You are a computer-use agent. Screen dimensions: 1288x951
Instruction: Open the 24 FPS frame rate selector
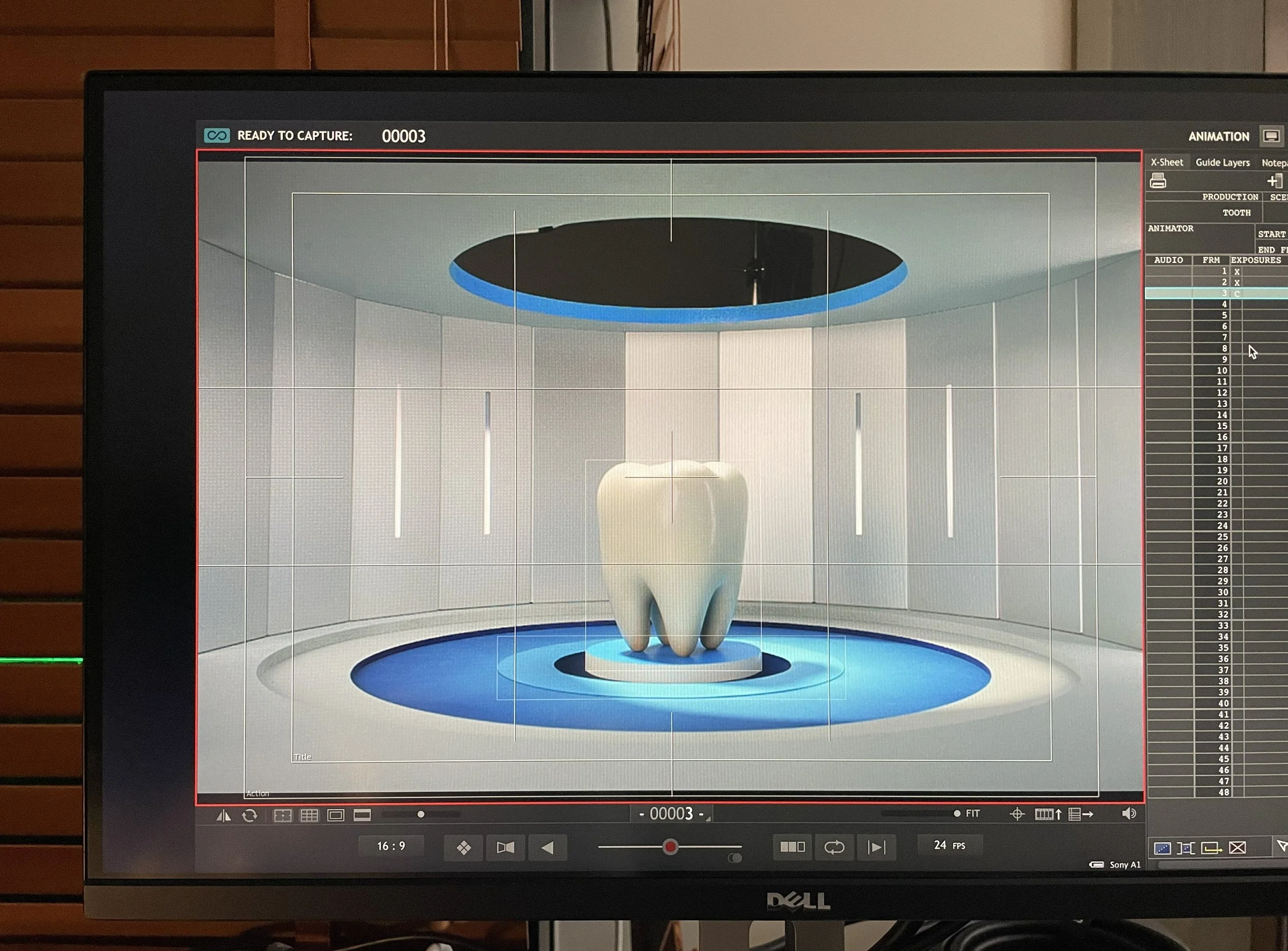[950, 845]
